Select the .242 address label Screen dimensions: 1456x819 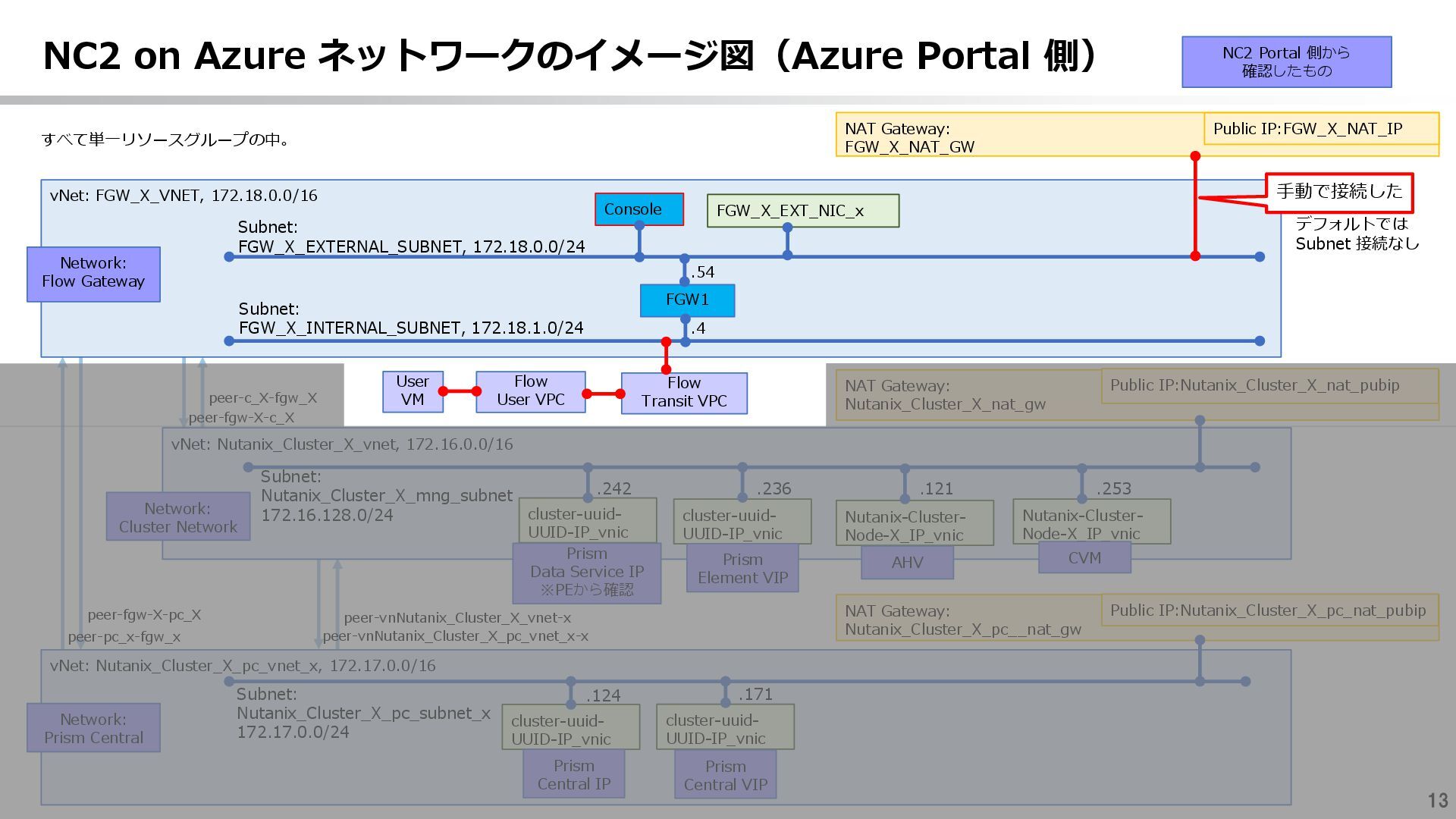click(613, 488)
